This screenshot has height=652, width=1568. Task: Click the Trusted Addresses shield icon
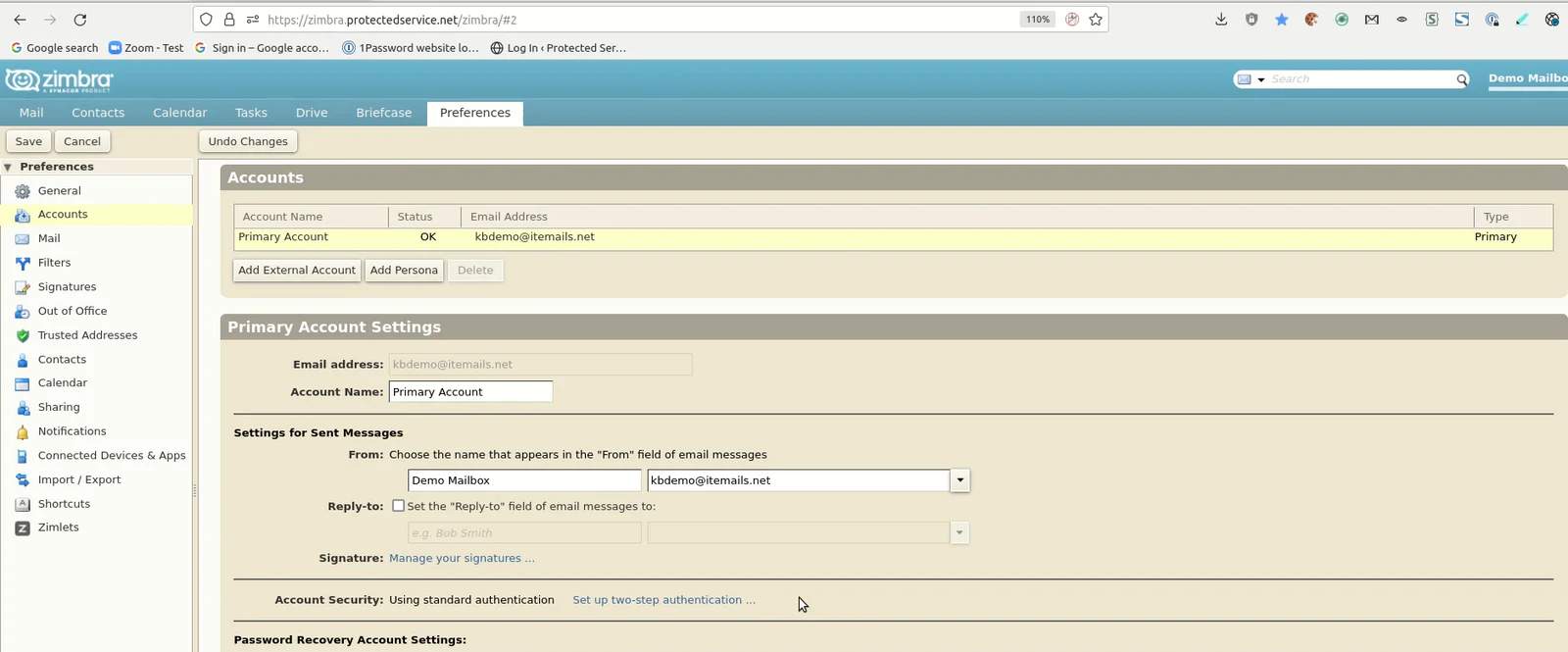pos(23,335)
